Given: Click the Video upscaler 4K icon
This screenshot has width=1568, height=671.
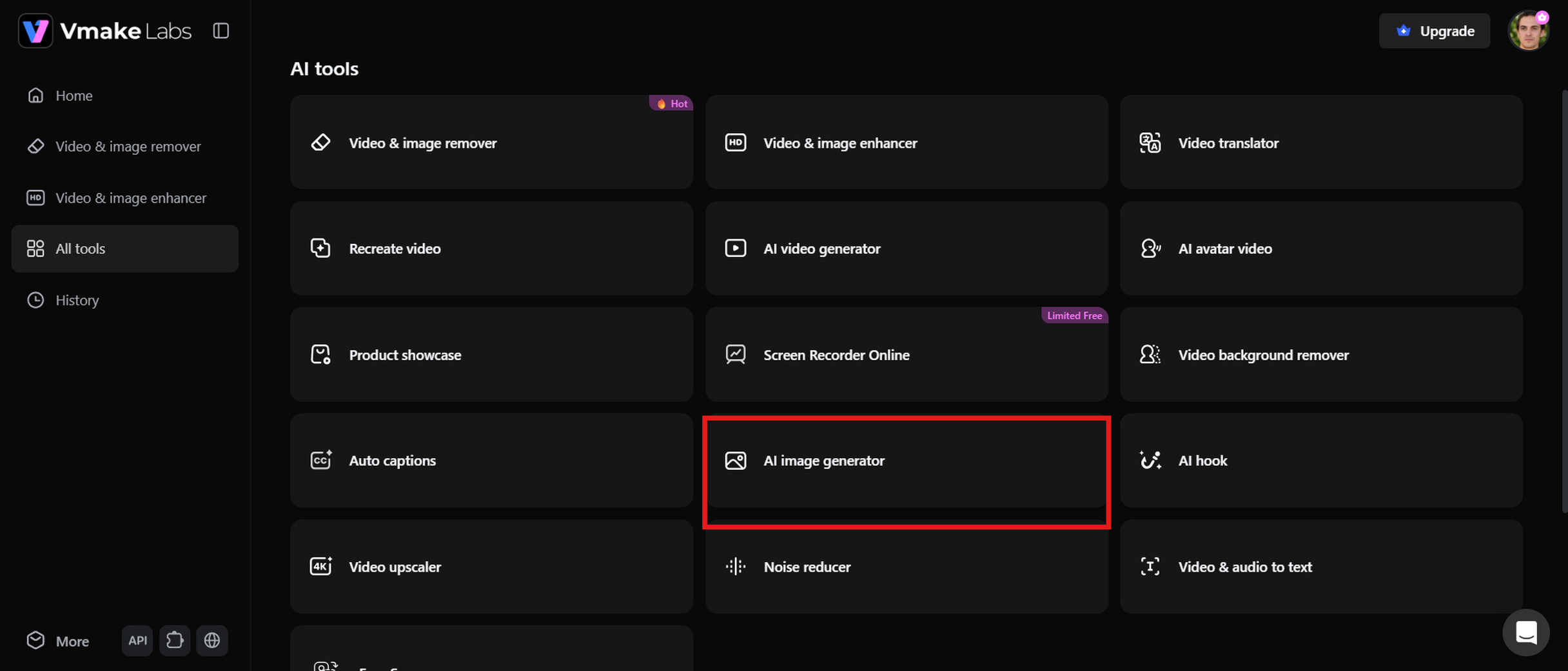Looking at the screenshot, I should (x=321, y=566).
